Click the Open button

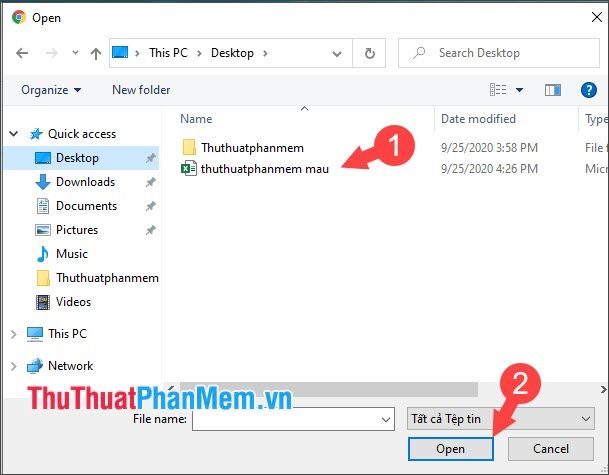click(x=451, y=449)
